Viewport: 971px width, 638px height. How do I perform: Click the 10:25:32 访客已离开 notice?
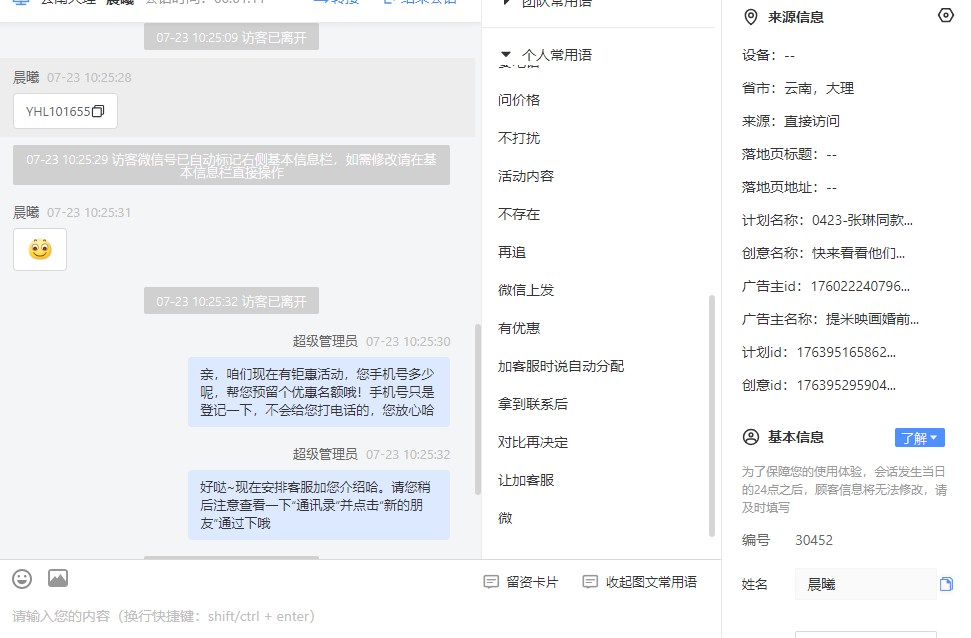tap(232, 301)
